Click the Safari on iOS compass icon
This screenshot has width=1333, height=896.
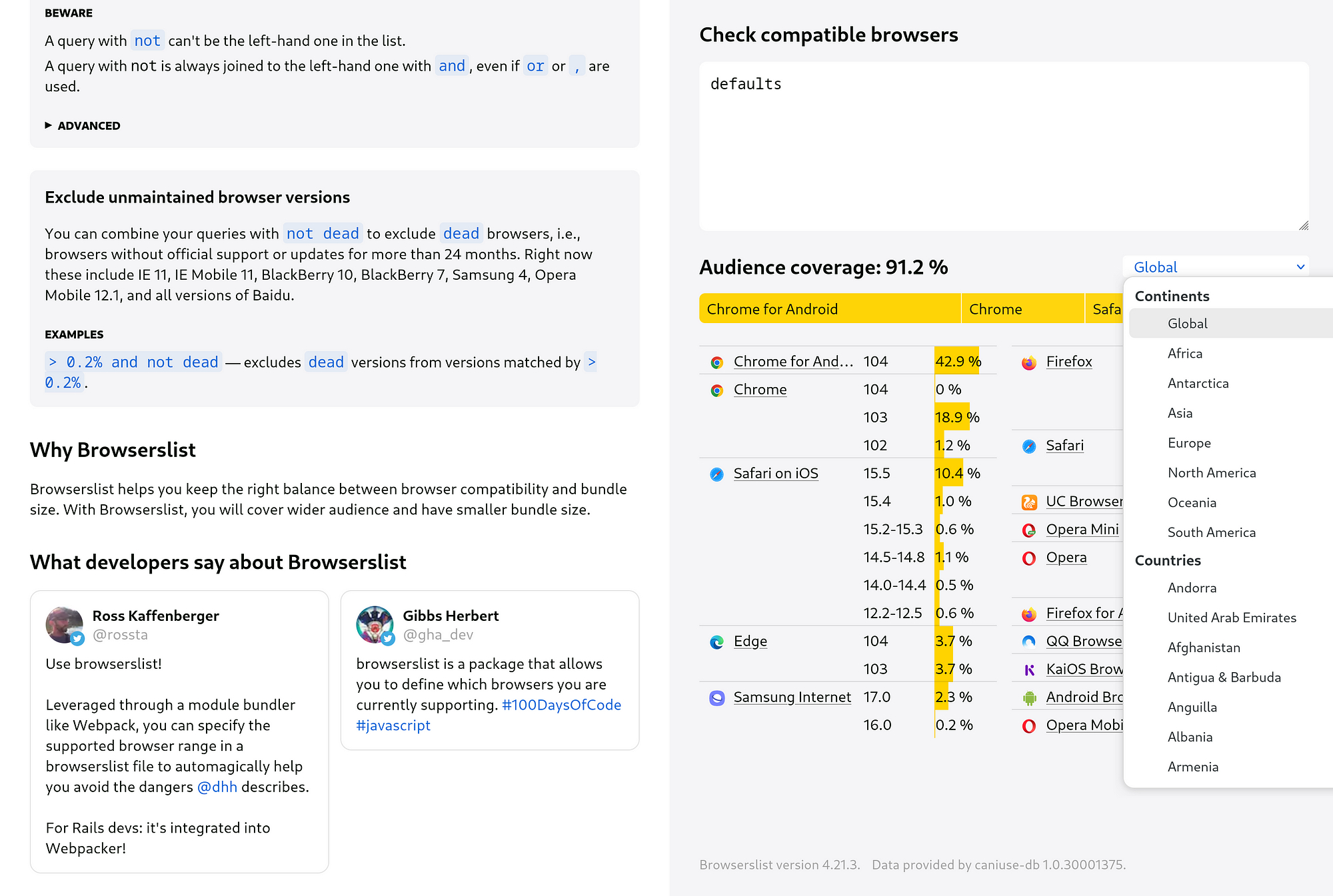pos(717,474)
